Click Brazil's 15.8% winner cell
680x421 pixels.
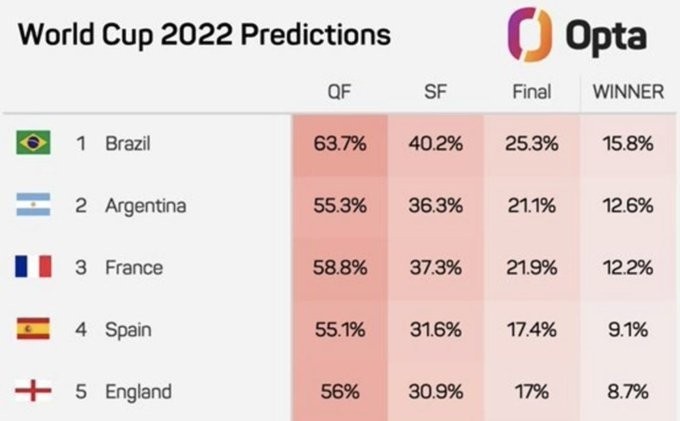point(628,144)
